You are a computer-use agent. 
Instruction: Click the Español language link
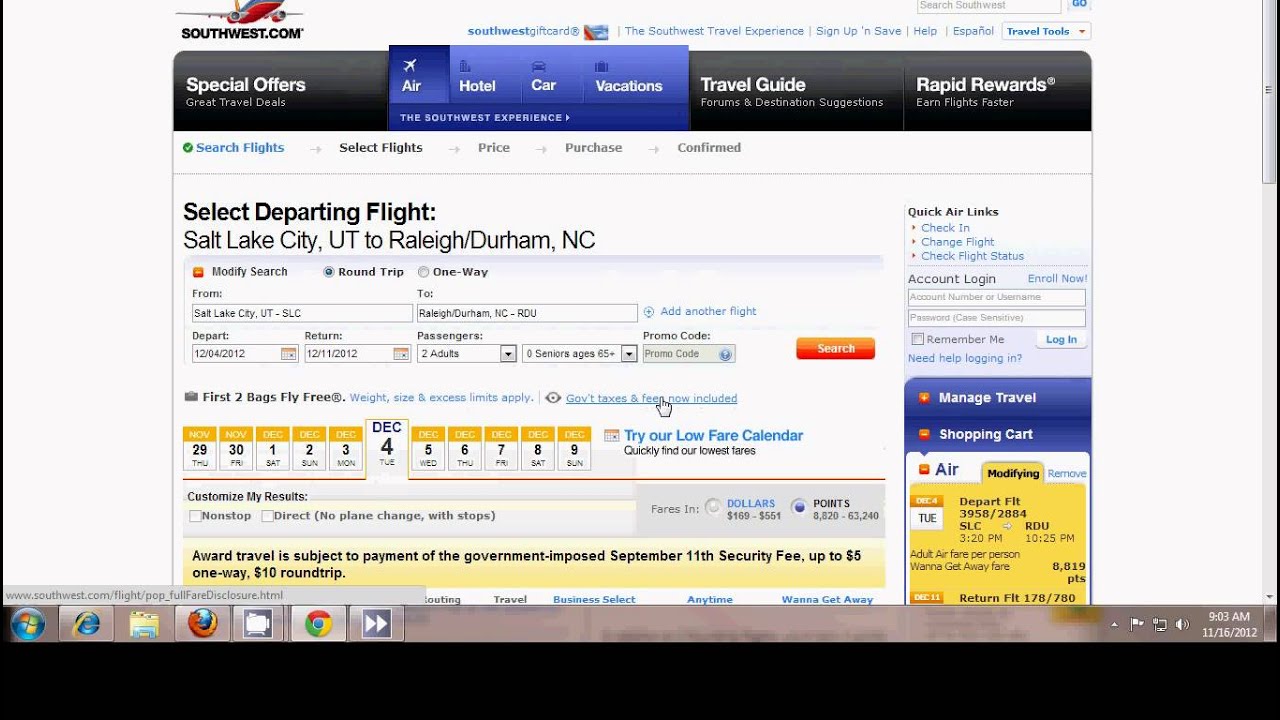tap(973, 31)
